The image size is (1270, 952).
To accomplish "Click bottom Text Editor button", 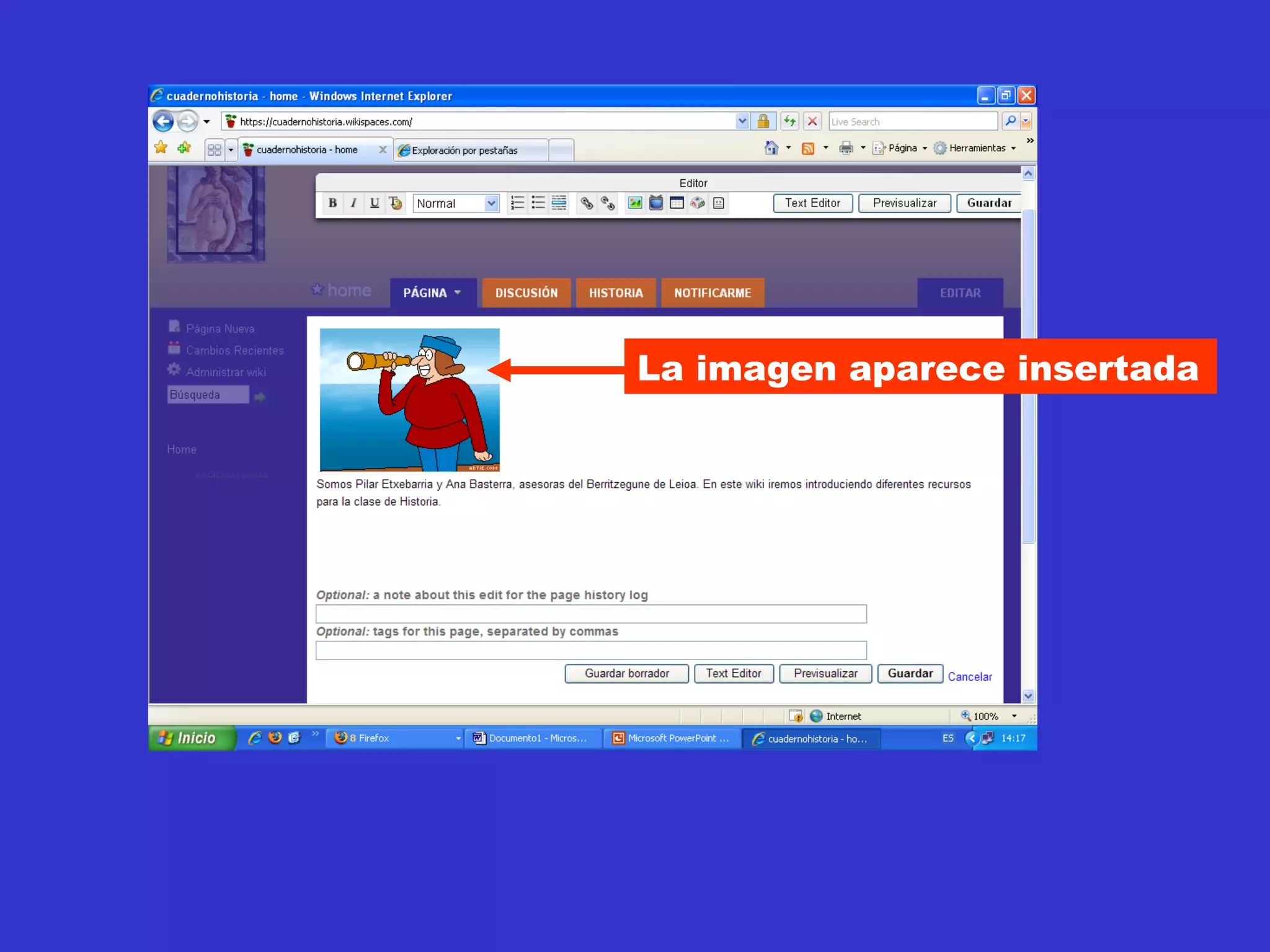I will coord(734,673).
